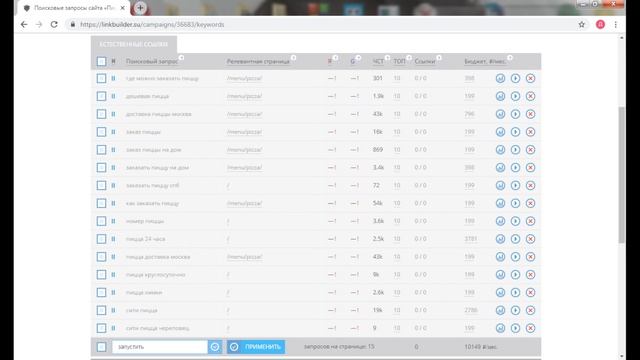
Task: Click the pause icon next to 'пицца 24 часа'
Action: click(113, 239)
